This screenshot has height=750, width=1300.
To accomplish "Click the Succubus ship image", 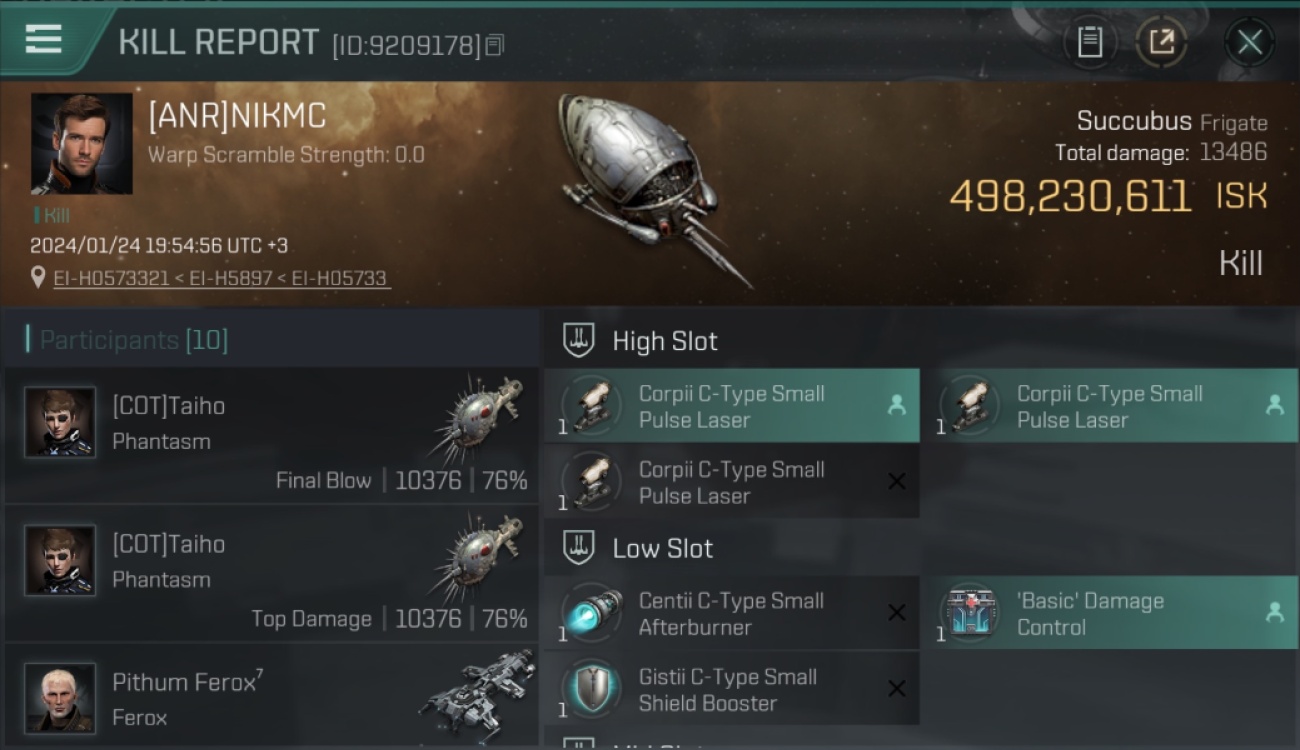I will (651, 187).
